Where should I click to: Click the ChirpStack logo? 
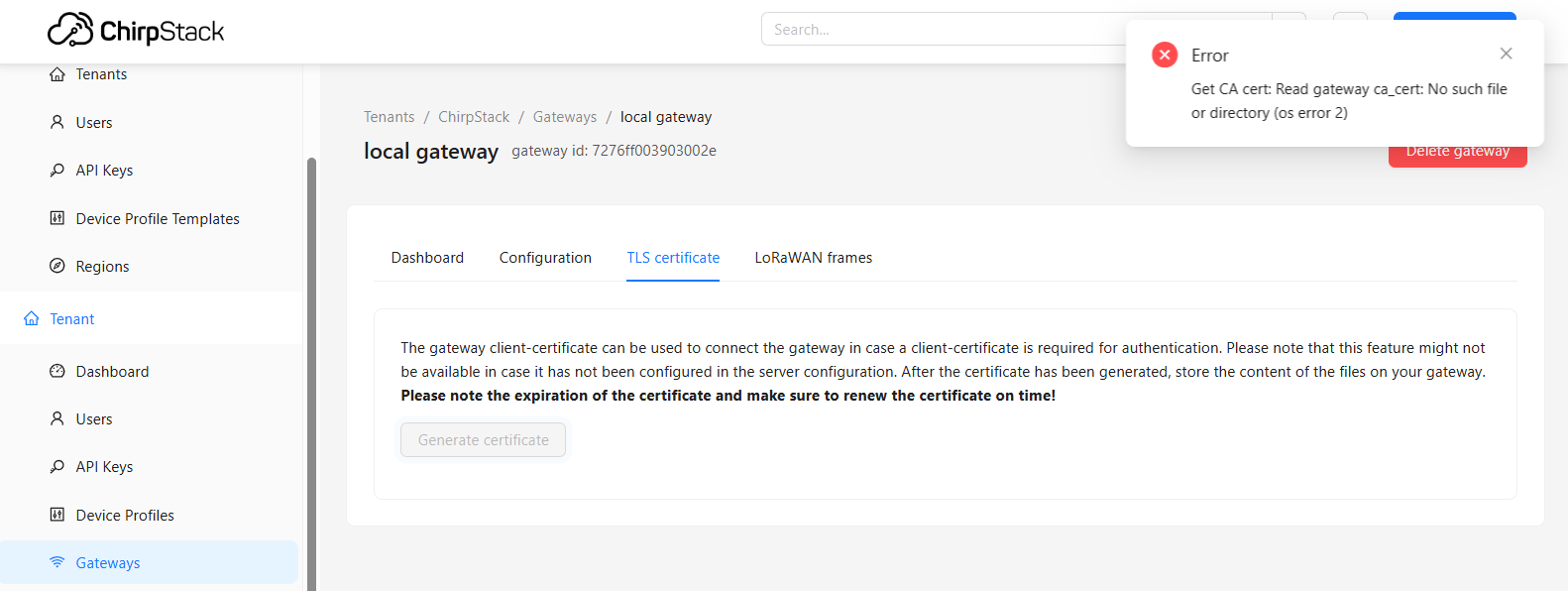point(136,31)
